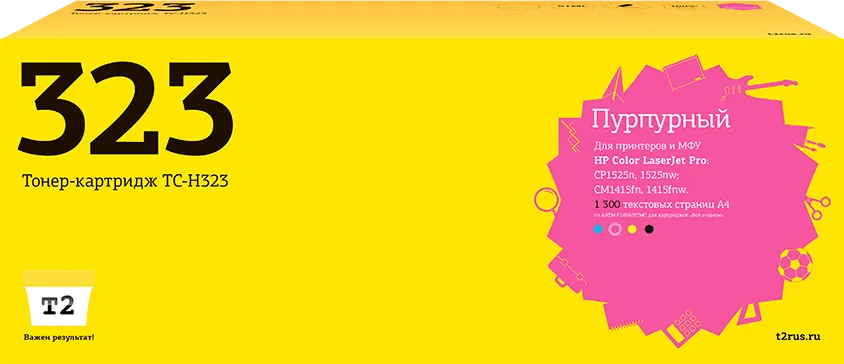Click the text "Для принтеров и МФУ"
This screenshot has height=364, width=844.
[x=648, y=146]
